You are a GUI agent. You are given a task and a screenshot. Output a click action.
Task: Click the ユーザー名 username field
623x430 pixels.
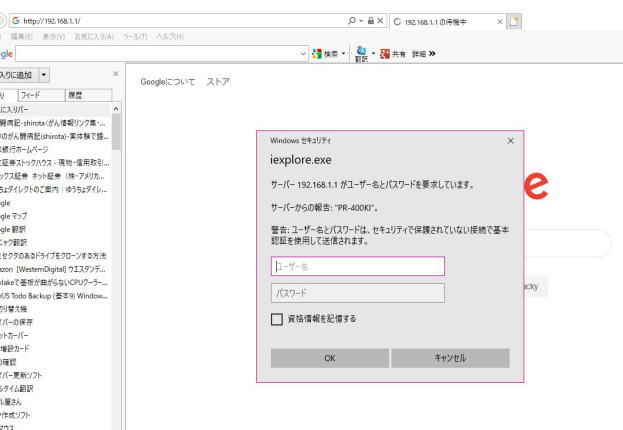coord(358,266)
